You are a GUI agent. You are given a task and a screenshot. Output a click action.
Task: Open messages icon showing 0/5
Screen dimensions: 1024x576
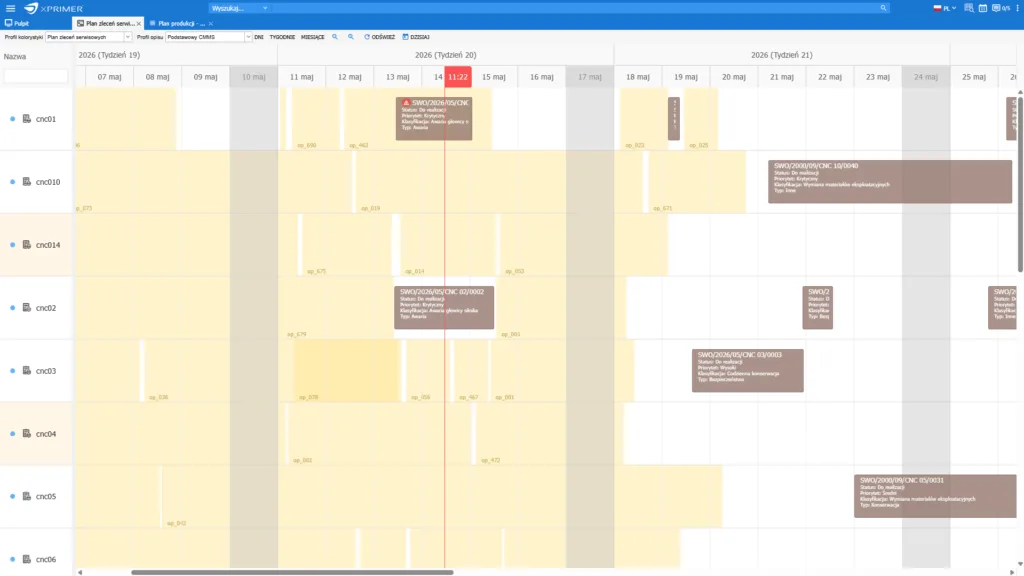click(1000, 8)
